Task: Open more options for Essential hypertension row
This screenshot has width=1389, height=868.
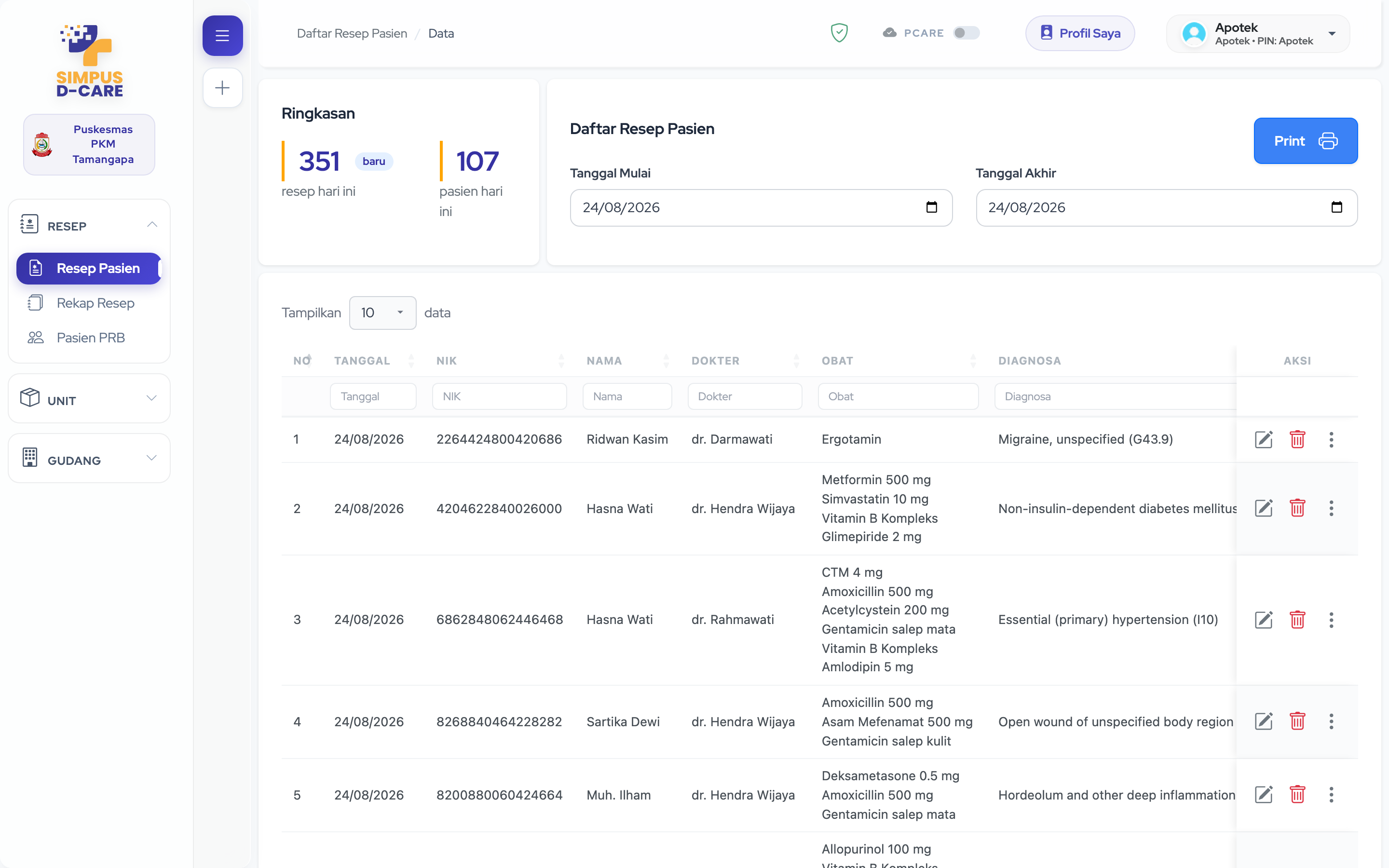Action: (1331, 620)
